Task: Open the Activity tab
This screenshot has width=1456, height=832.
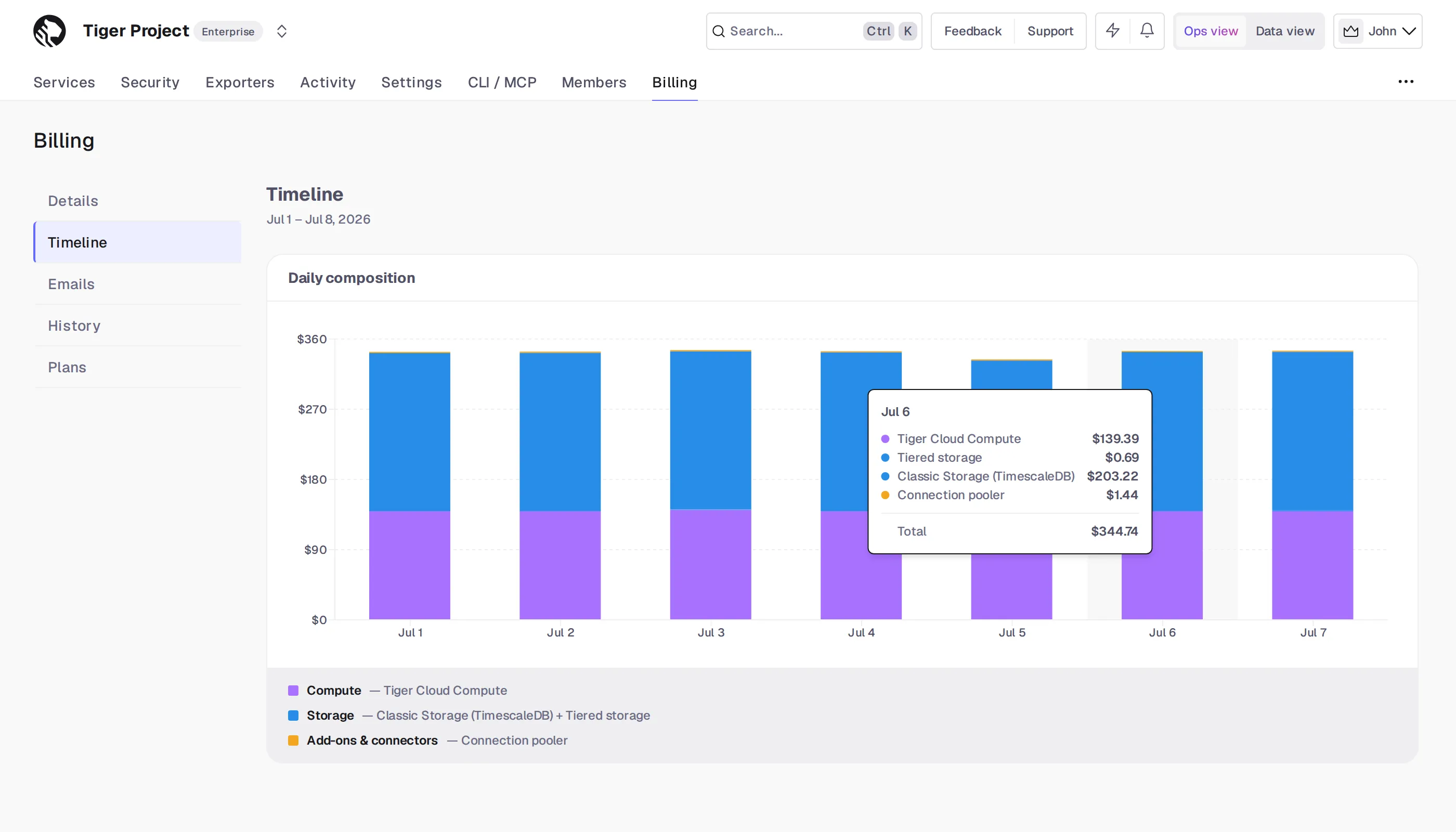Action: click(x=328, y=82)
